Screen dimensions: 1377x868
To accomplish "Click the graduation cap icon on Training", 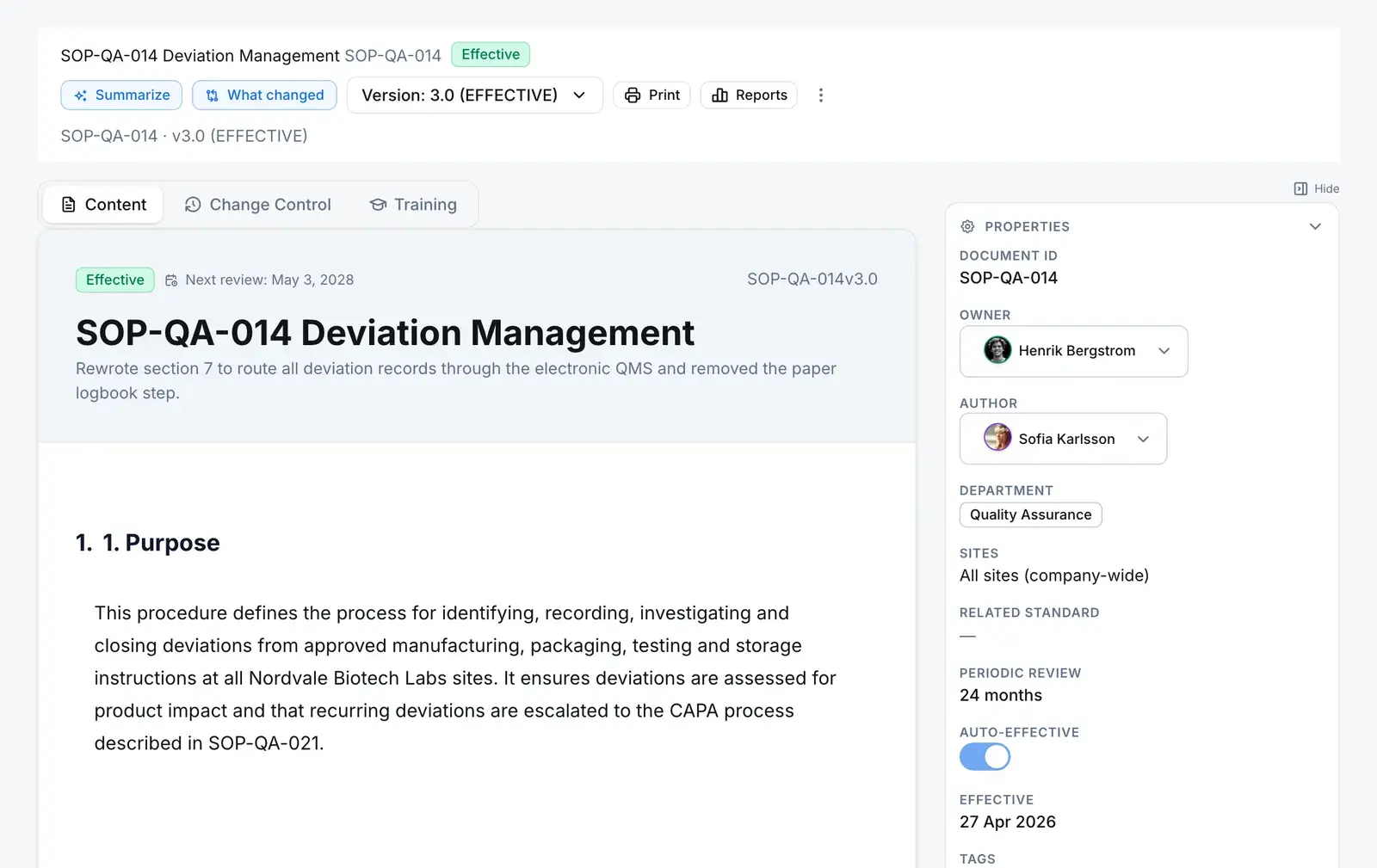I will (x=378, y=205).
